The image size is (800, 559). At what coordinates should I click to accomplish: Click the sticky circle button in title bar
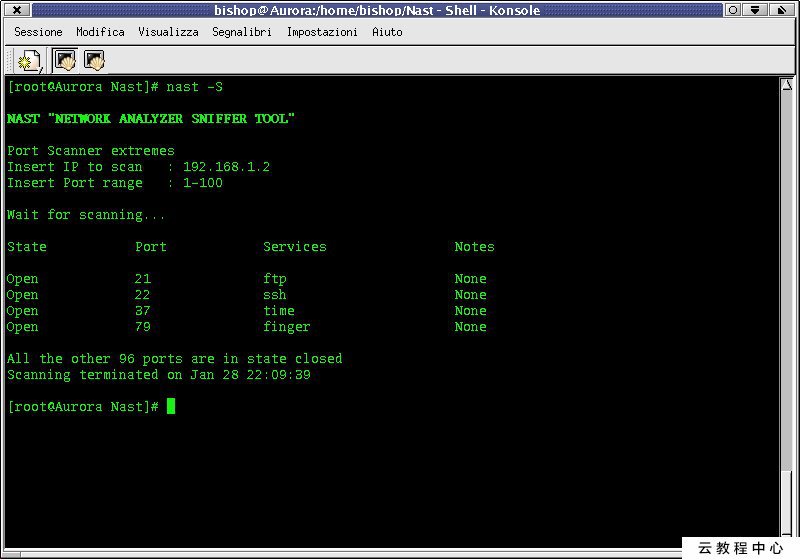735,10
